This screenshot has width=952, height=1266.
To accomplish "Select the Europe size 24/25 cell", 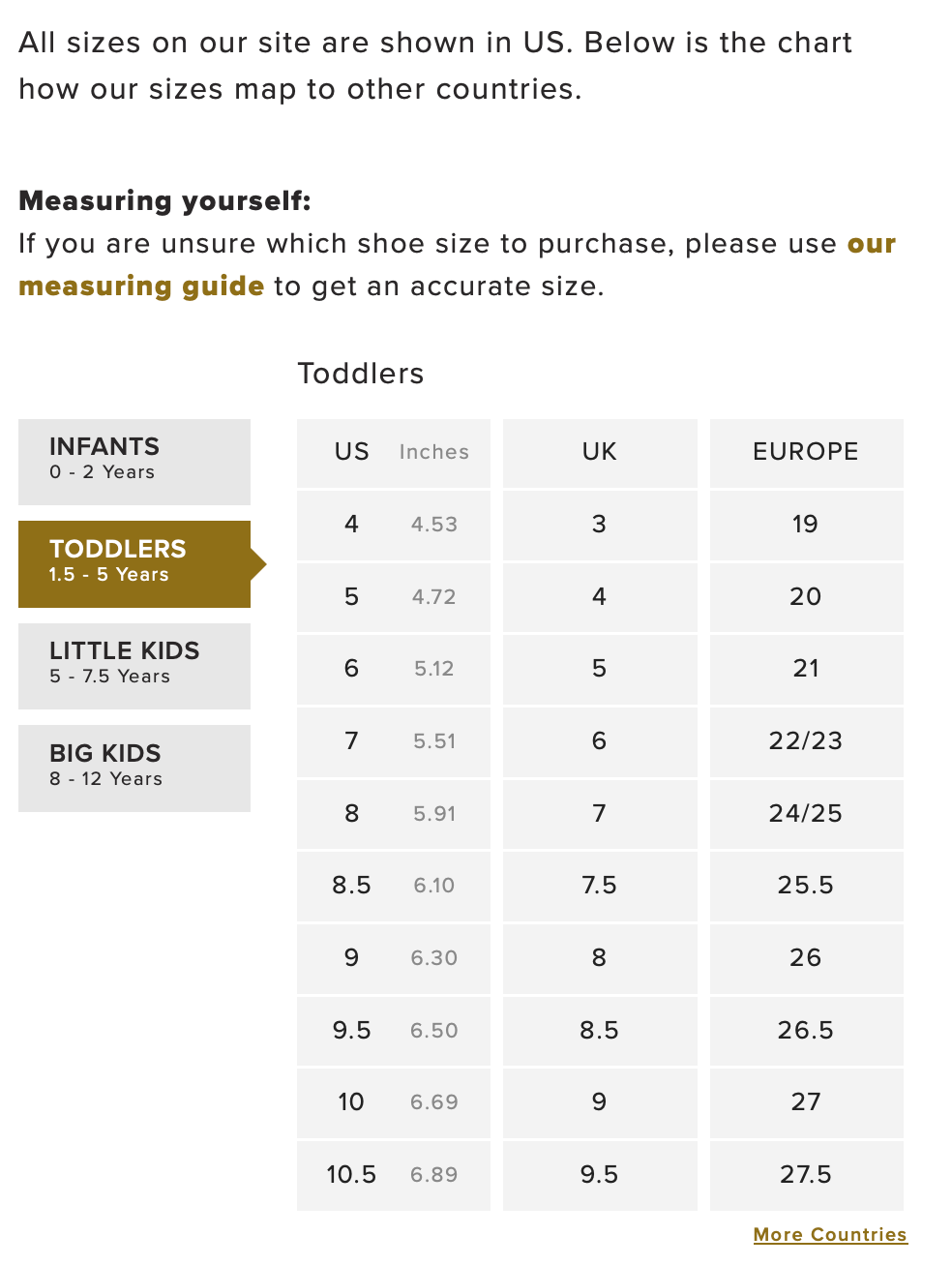I will click(x=806, y=813).
